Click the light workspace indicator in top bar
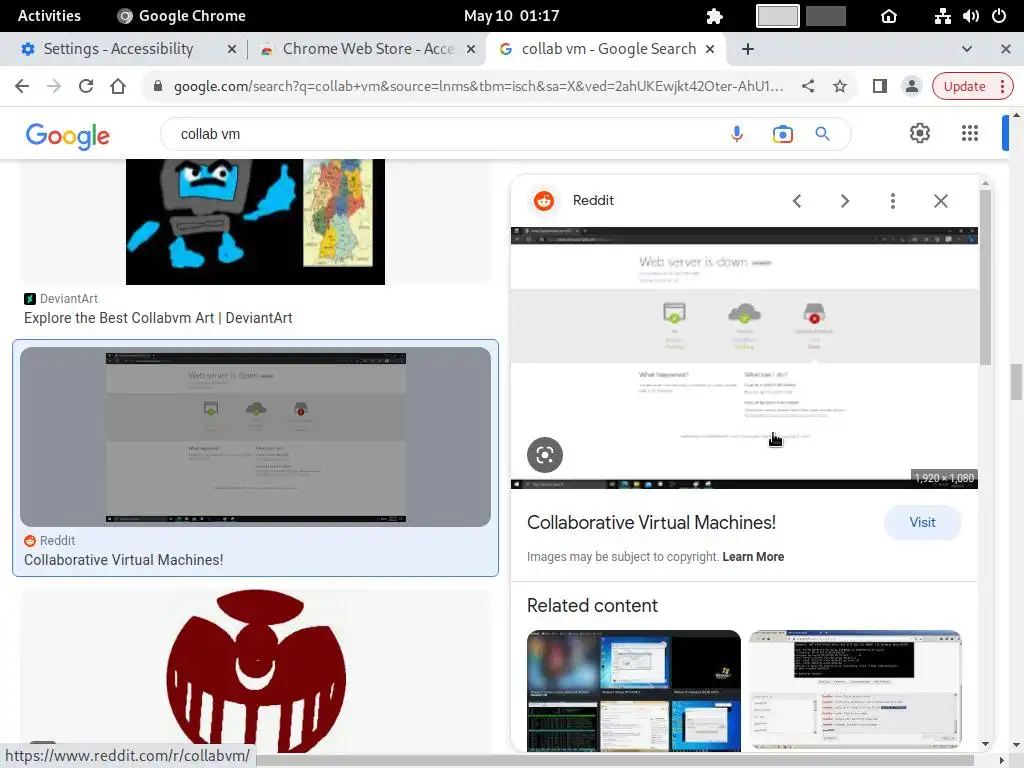 777,16
